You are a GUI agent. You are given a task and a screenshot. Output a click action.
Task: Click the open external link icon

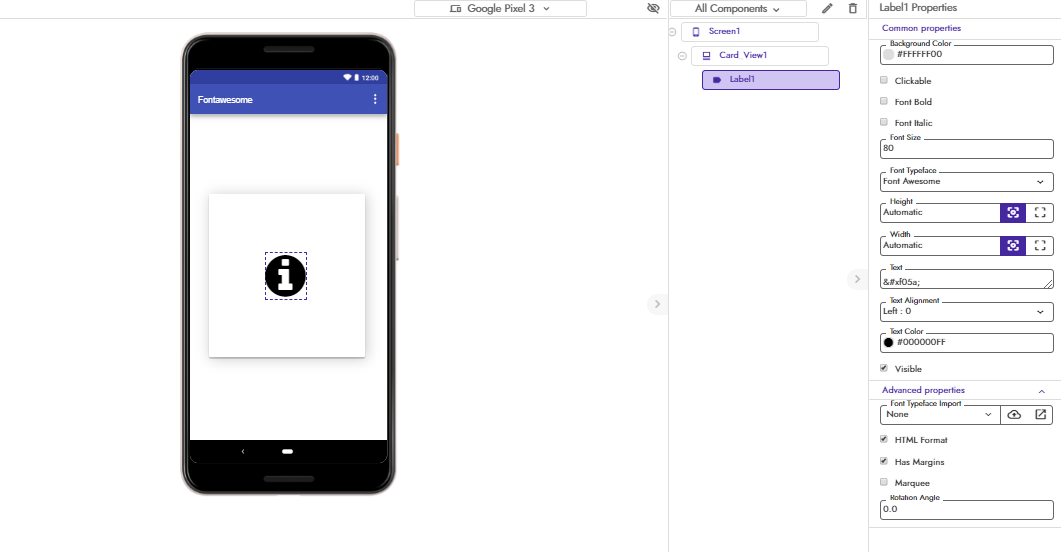tap(1041, 415)
